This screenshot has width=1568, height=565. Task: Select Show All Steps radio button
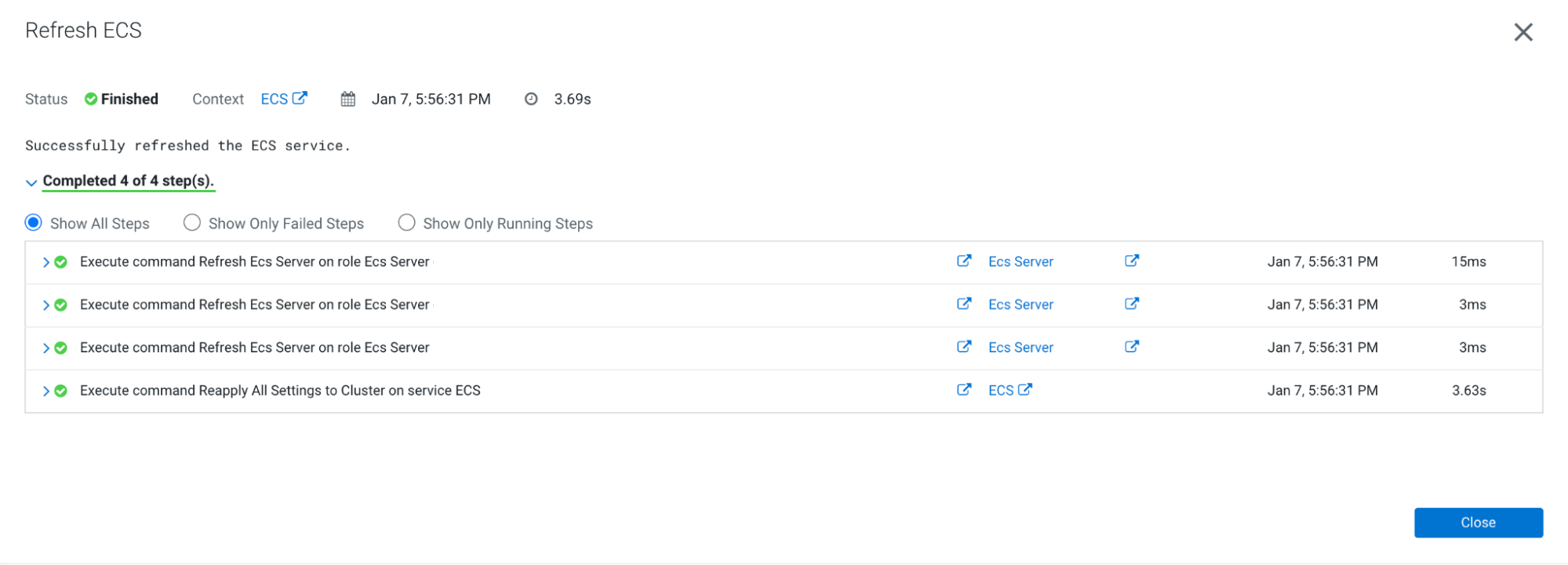click(34, 223)
